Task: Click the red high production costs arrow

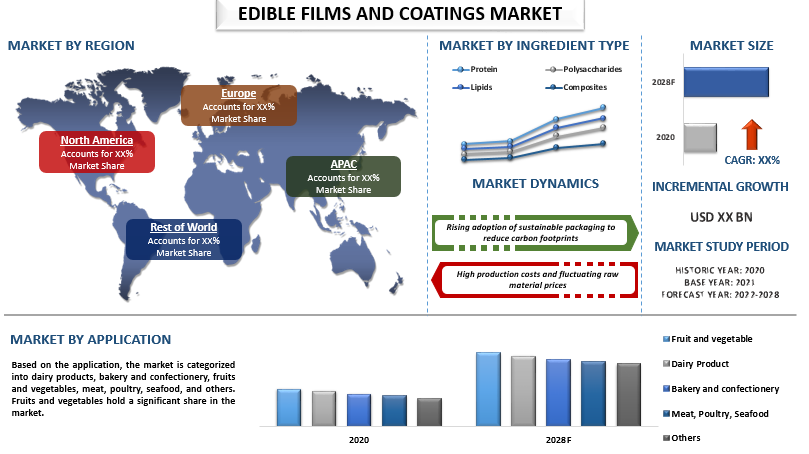Action: point(535,280)
